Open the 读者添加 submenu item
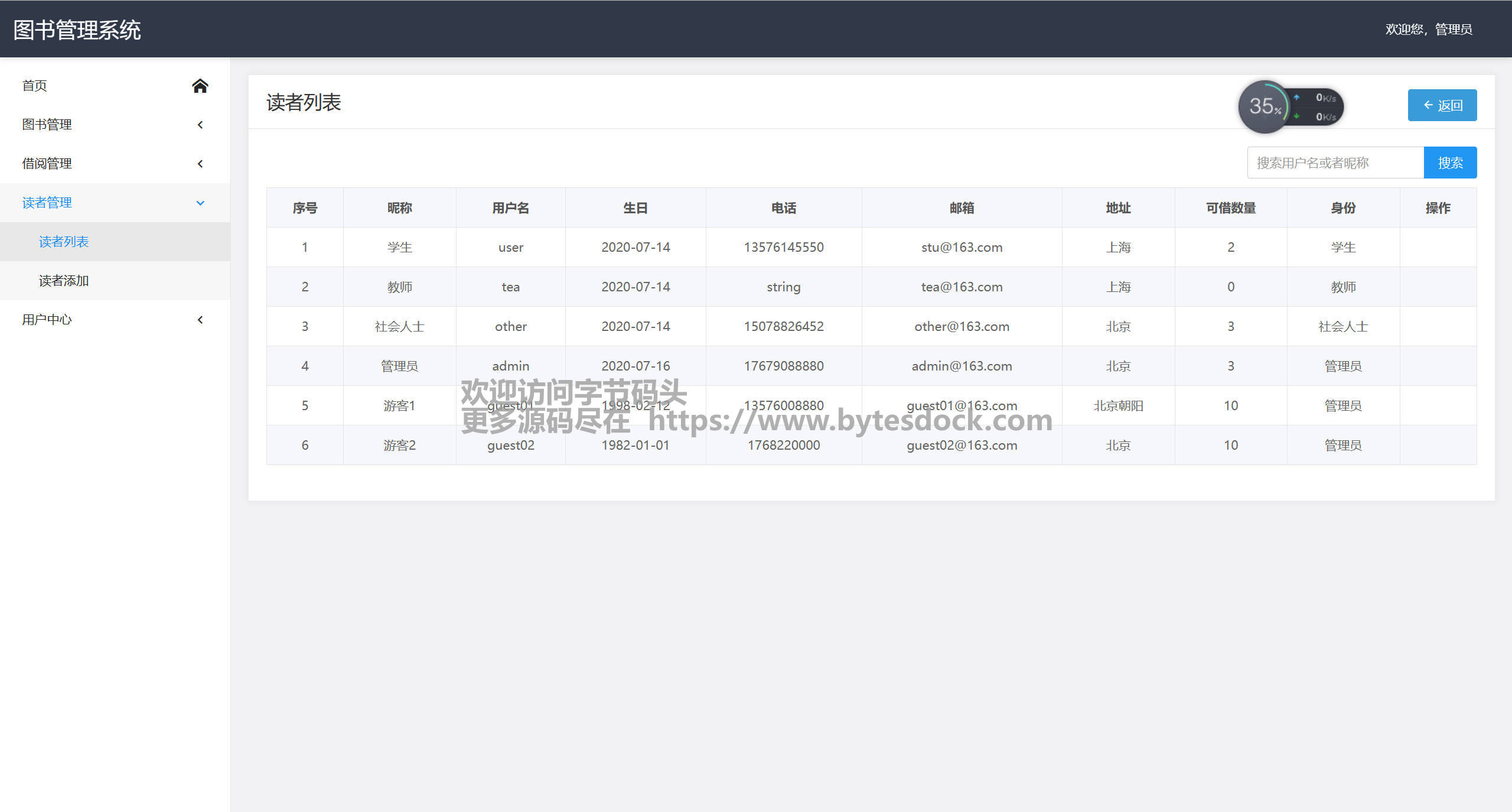The width and height of the screenshot is (1512, 812). pyautogui.click(x=64, y=281)
